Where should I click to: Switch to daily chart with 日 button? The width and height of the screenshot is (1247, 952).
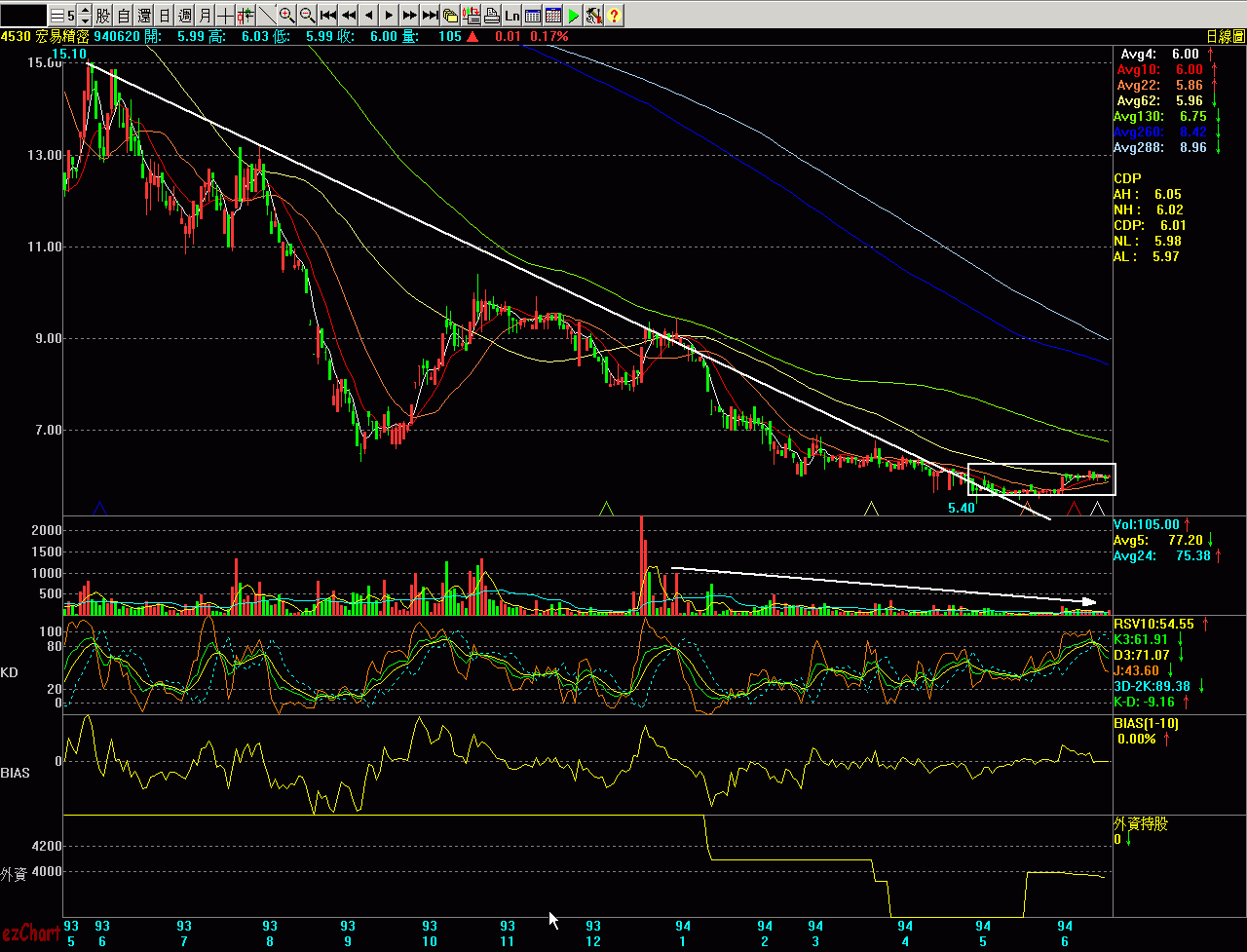tap(165, 16)
